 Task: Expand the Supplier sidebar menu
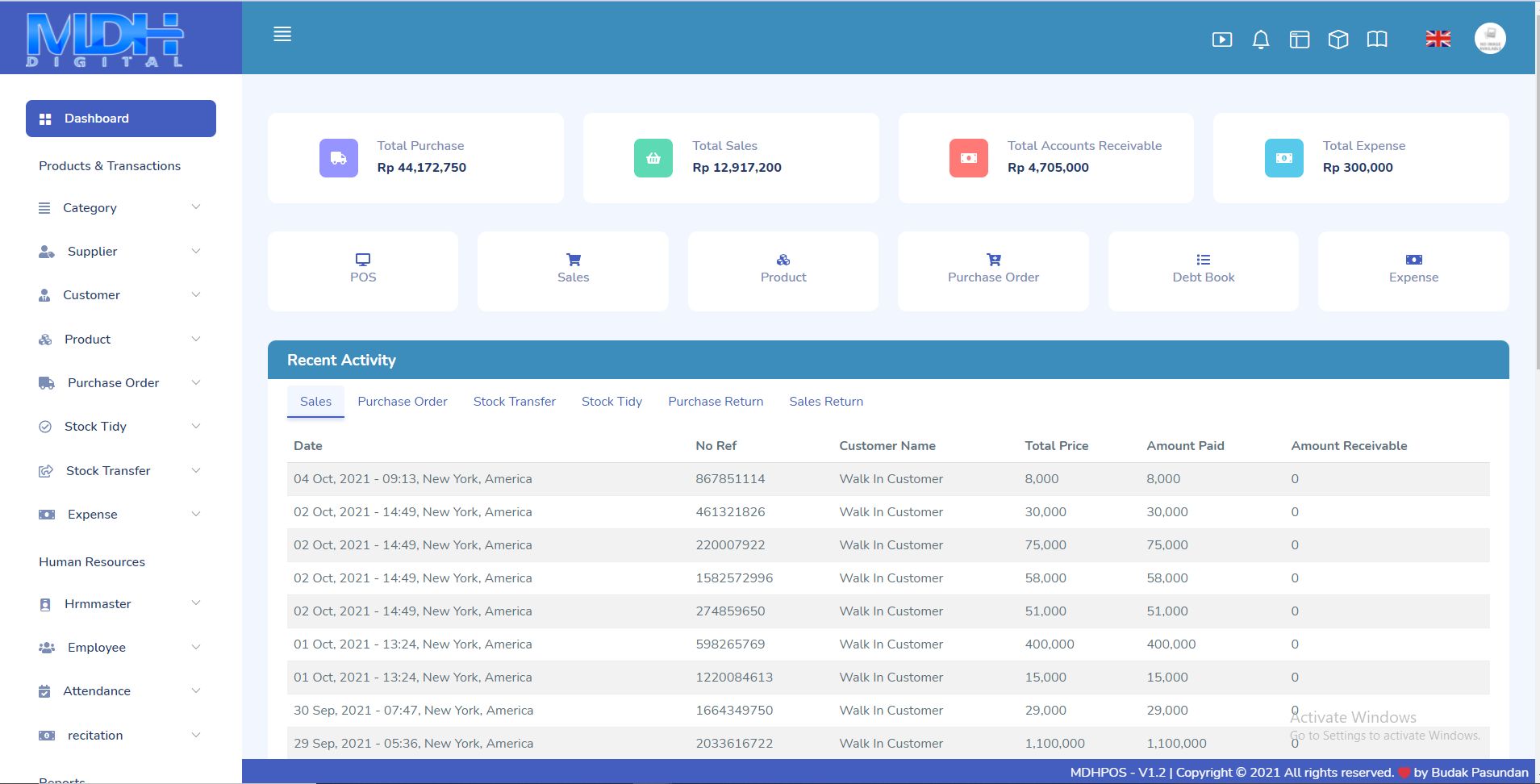(x=120, y=252)
